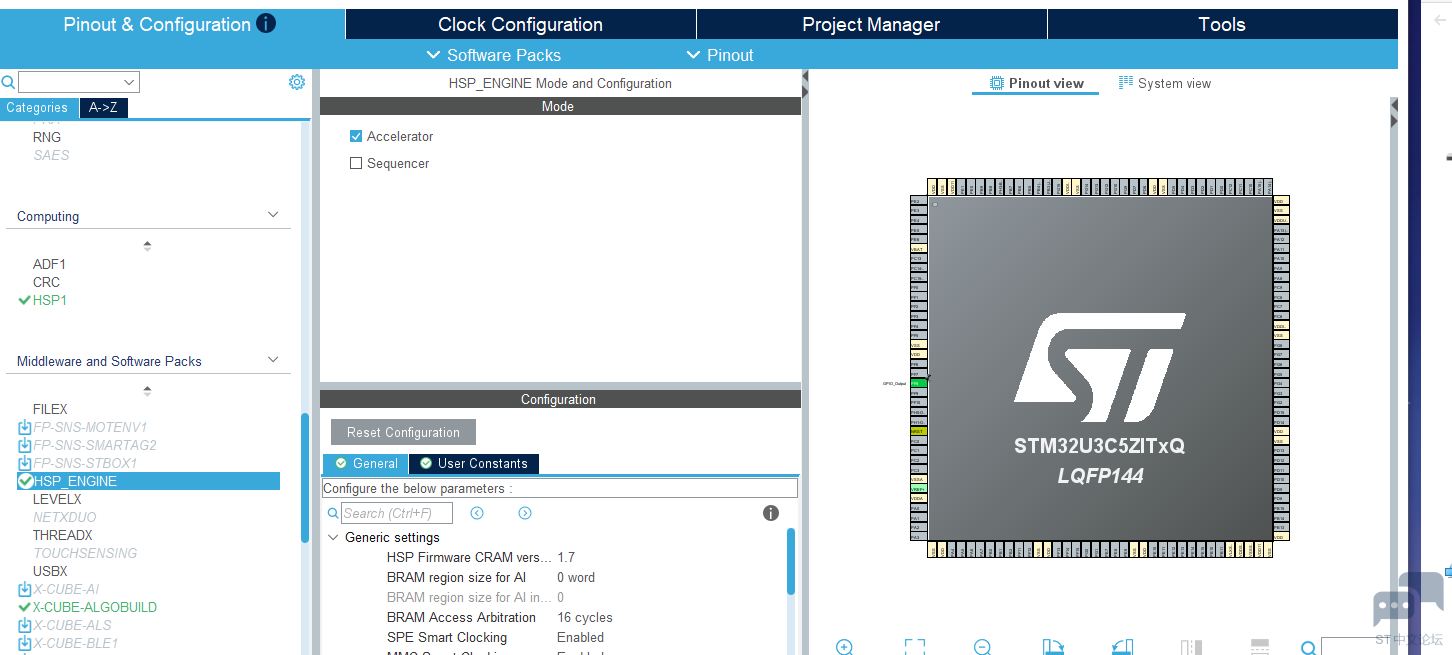Click HSP Firmware CRAM version value 1.7
Viewport: 1452px width, 655px height.
[566, 557]
